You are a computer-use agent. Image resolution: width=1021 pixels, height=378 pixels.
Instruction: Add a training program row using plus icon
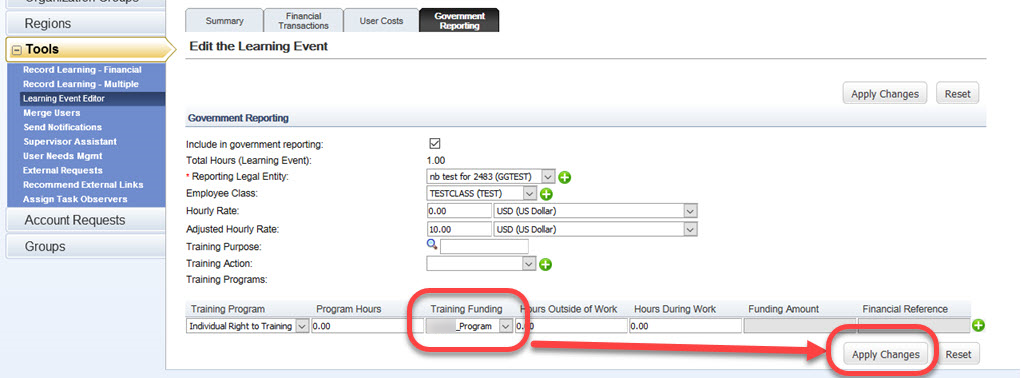pyautogui.click(x=978, y=325)
